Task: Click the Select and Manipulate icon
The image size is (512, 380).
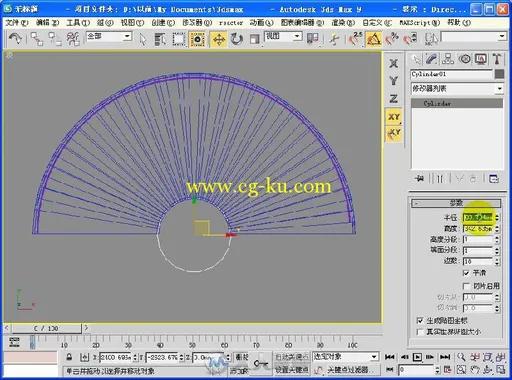Action: coord(334,40)
